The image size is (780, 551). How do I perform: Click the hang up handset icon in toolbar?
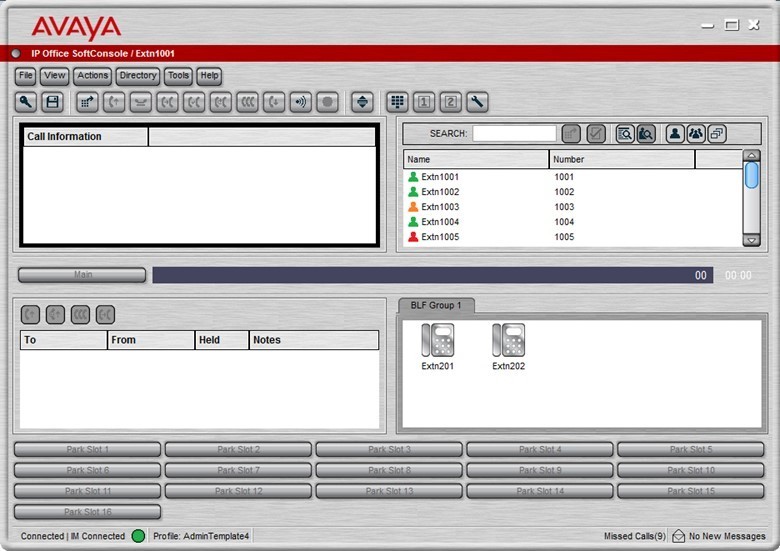[141, 102]
